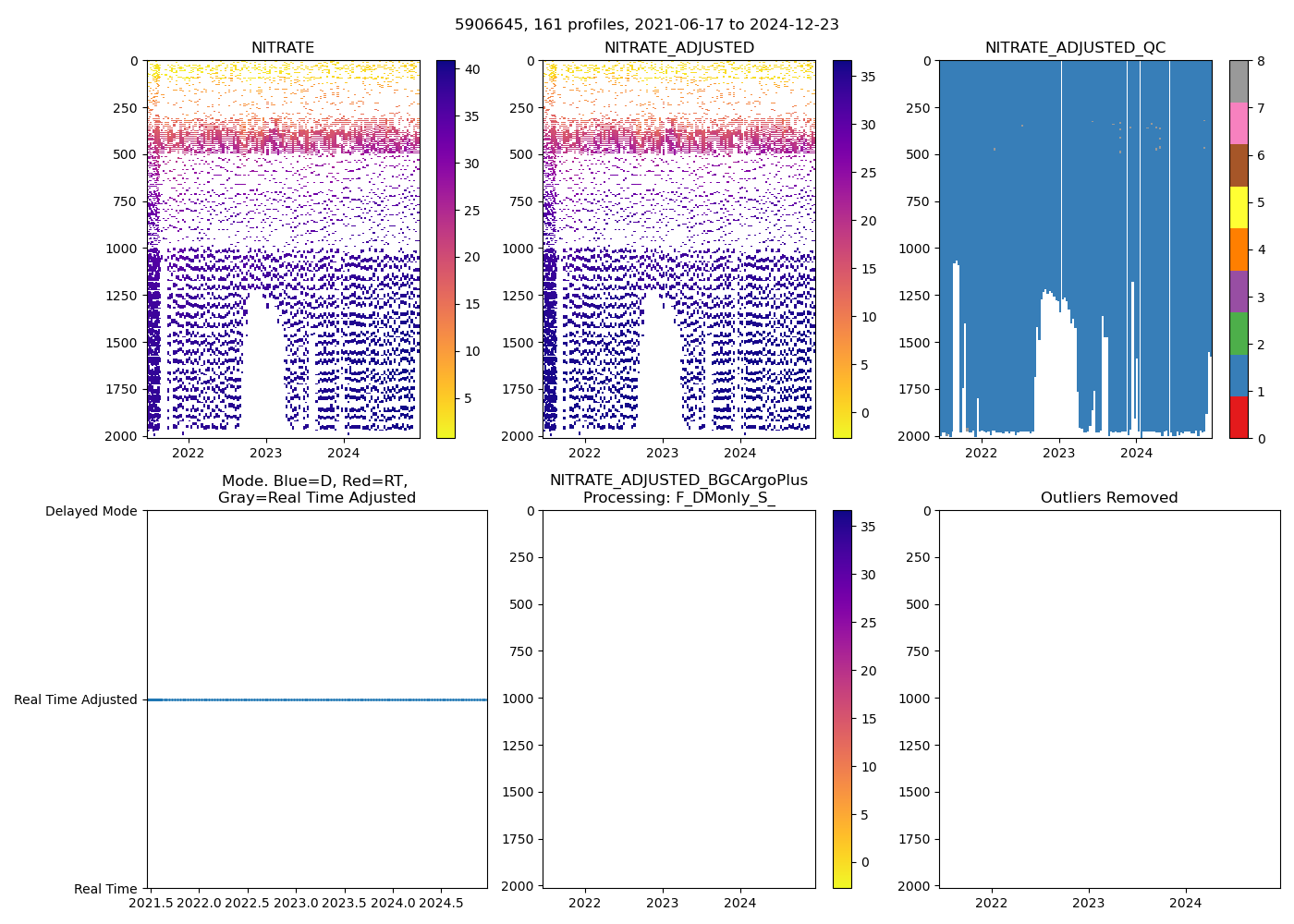
Task: Click the NITRATE_ADJUSTED_BGCArgoPlus plot title
Action: point(678,489)
